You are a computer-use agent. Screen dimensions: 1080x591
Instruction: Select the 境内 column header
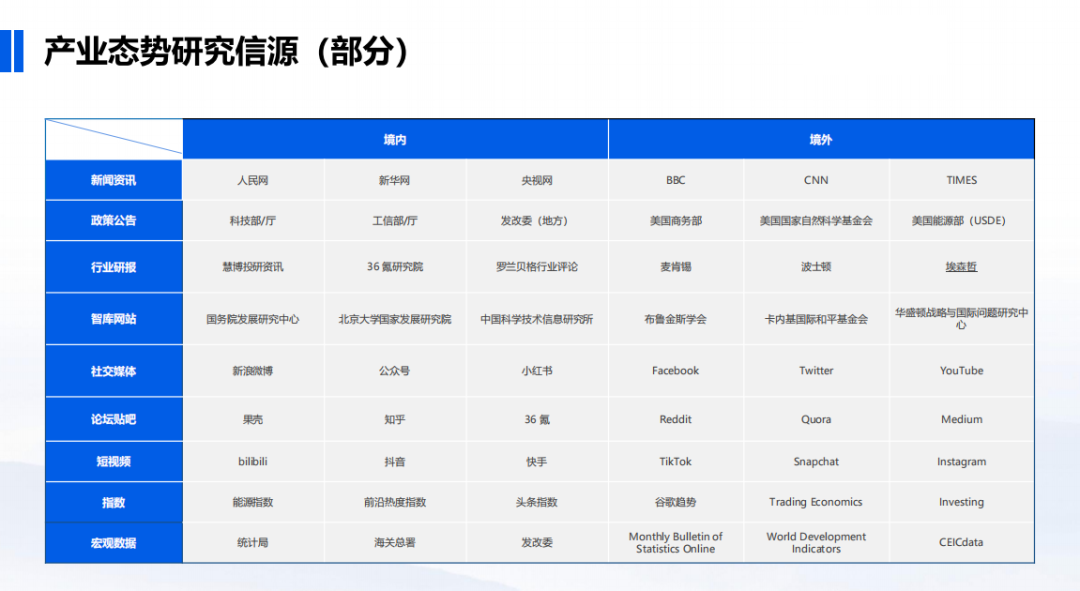click(x=395, y=139)
